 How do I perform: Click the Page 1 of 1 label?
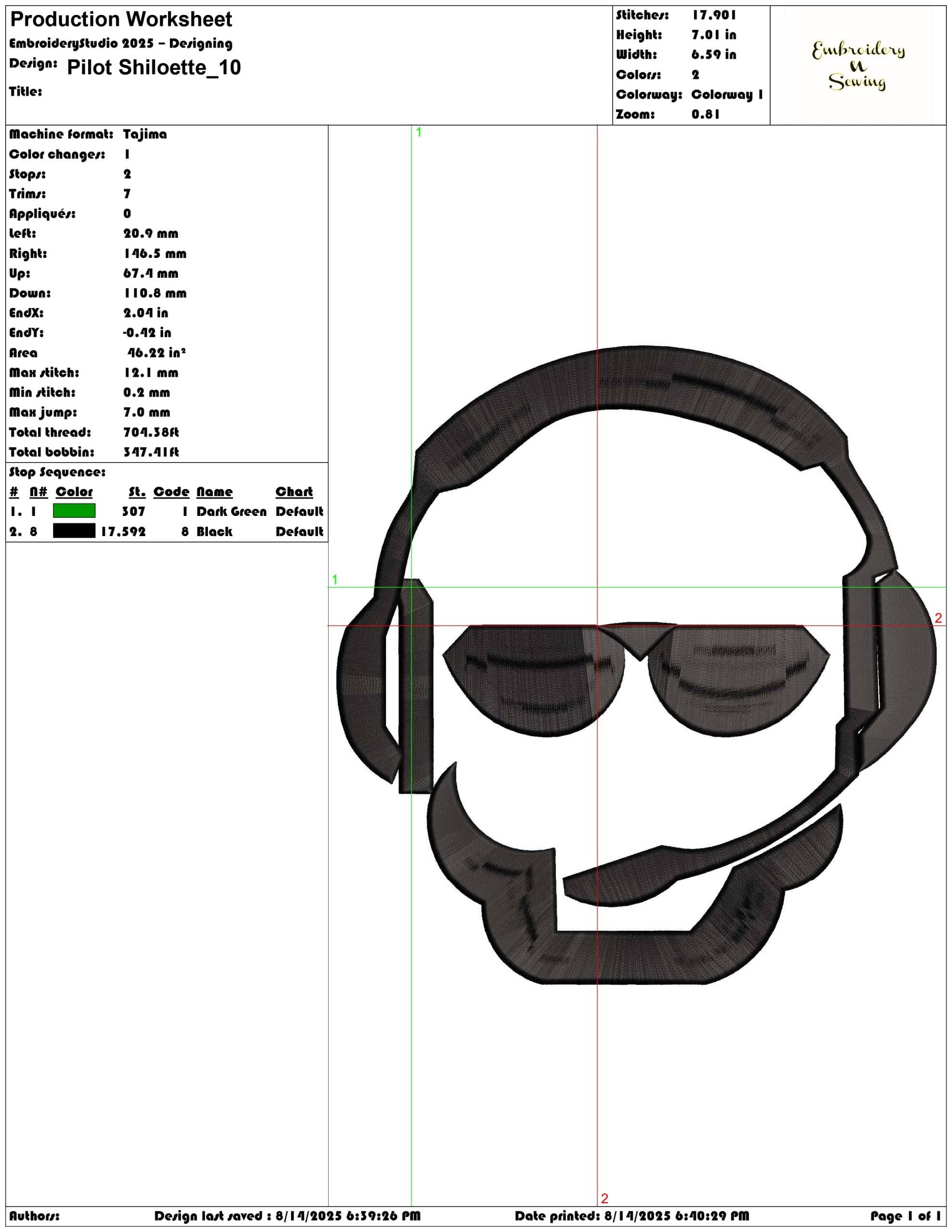pos(905,1216)
